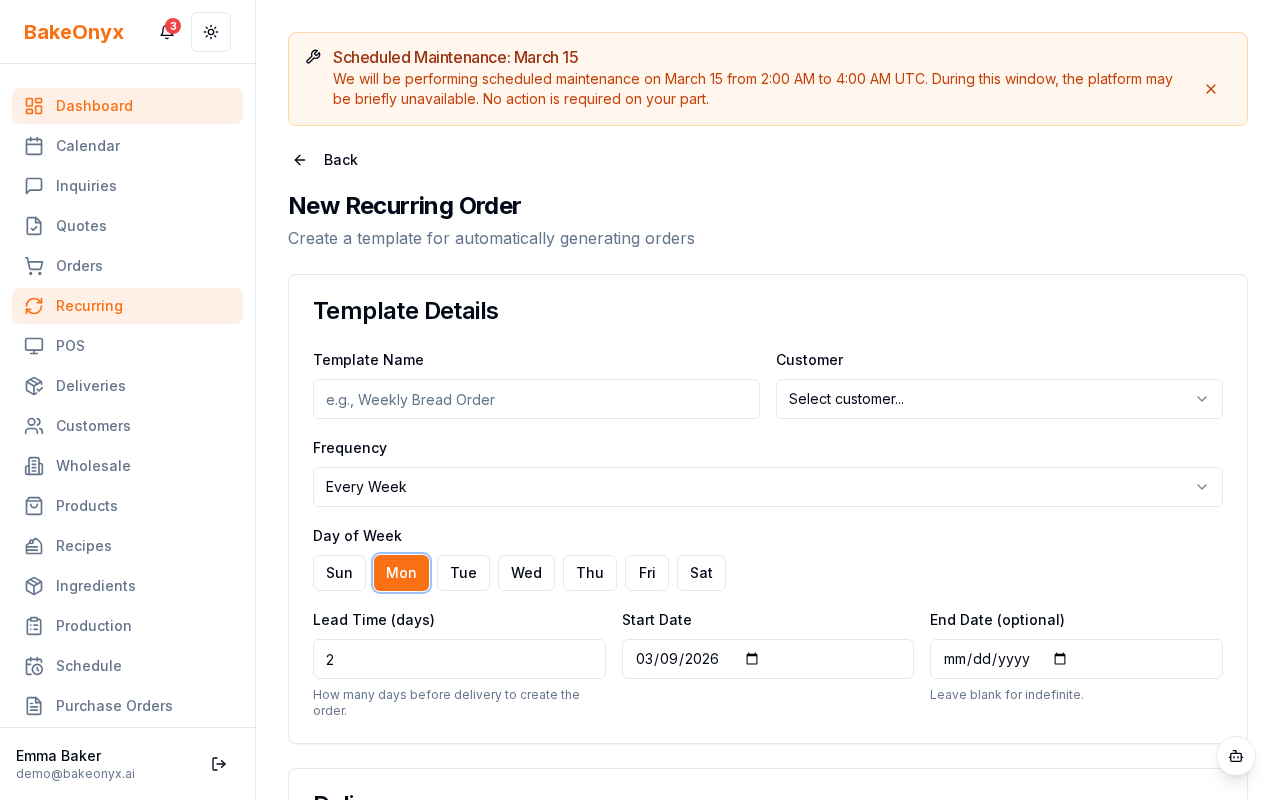
Task: Dismiss the Scheduled Maintenance banner
Action: (x=1211, y=89)
